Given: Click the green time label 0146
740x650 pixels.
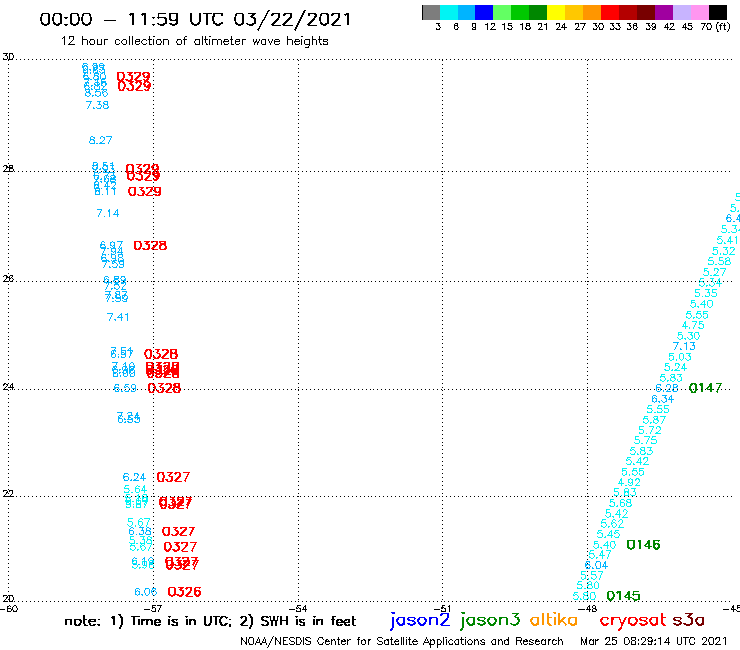Looking at the screenshot, I should click(x=643, y=545).
